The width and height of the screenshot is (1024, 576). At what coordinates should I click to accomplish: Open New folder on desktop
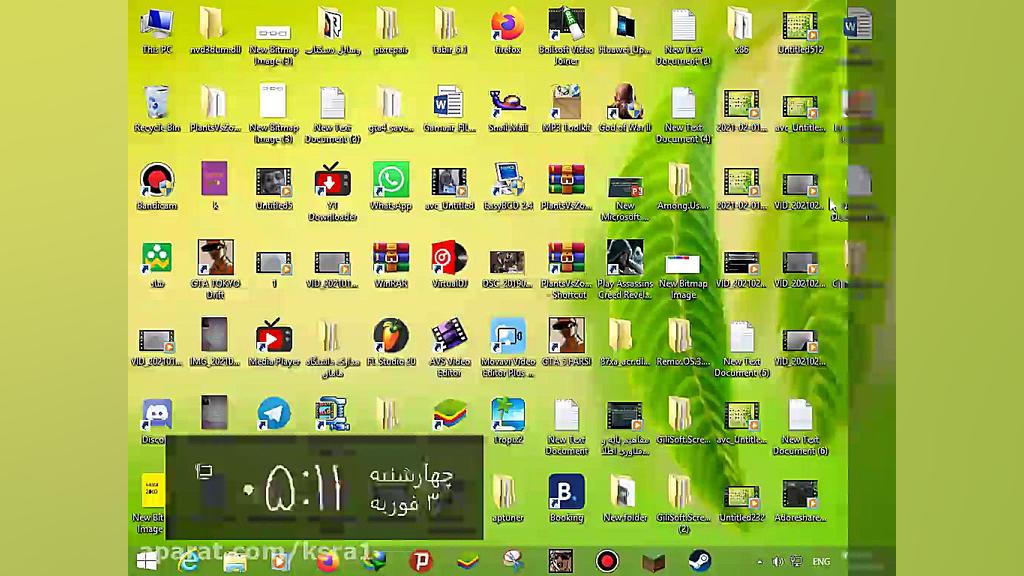[x=625, y=498]
